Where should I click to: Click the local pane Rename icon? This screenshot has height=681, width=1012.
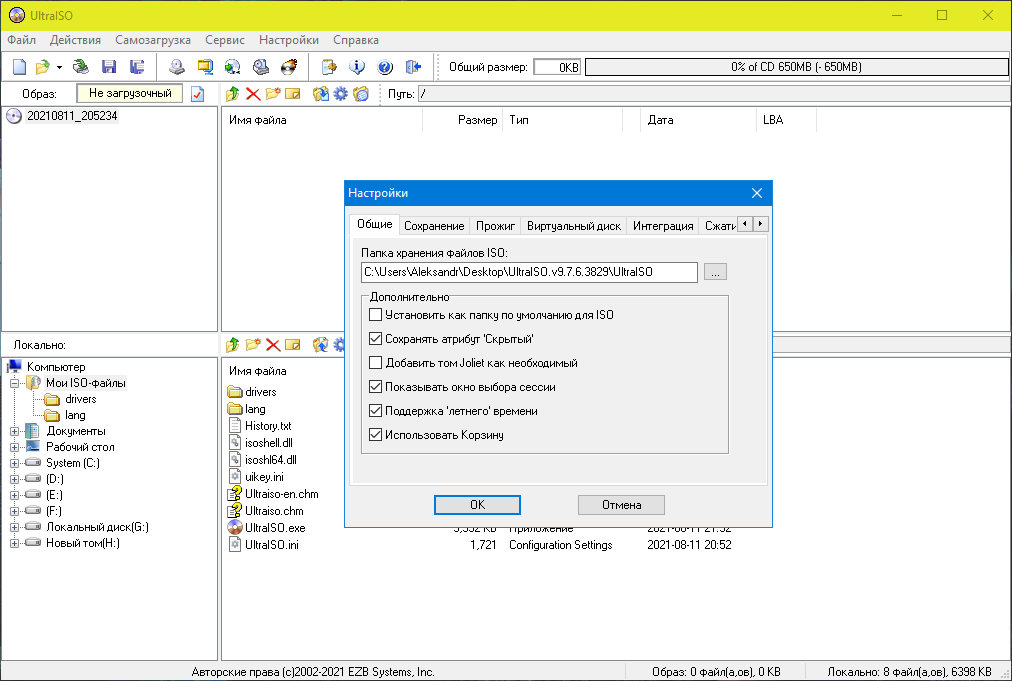293,345
